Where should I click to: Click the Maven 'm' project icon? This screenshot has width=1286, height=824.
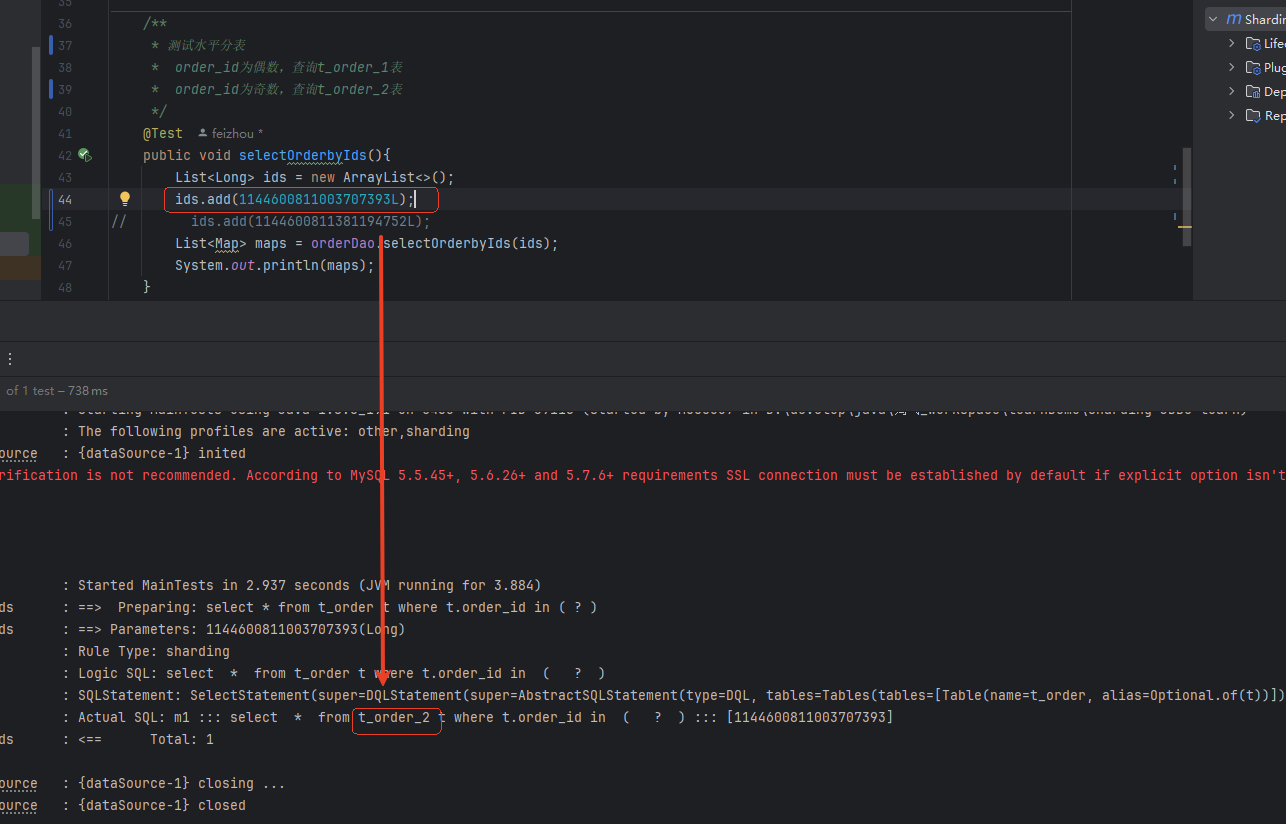point(1233,19)
